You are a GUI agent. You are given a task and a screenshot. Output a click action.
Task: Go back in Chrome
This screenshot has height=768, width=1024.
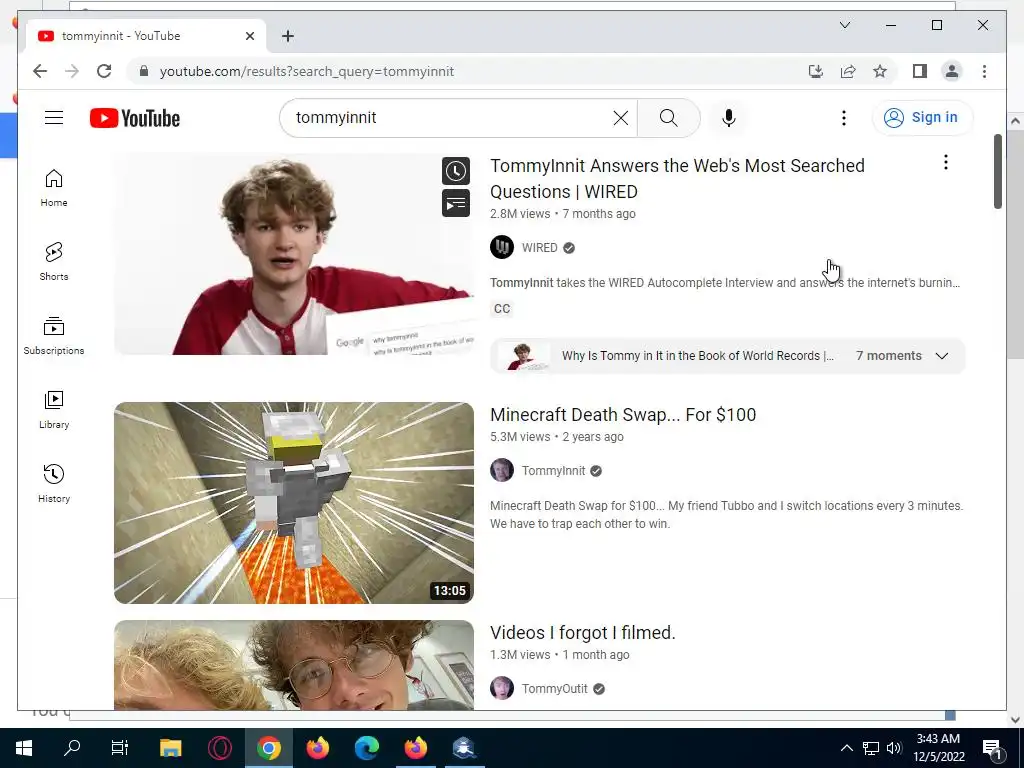pyautogui.click(x=40, y=71)
